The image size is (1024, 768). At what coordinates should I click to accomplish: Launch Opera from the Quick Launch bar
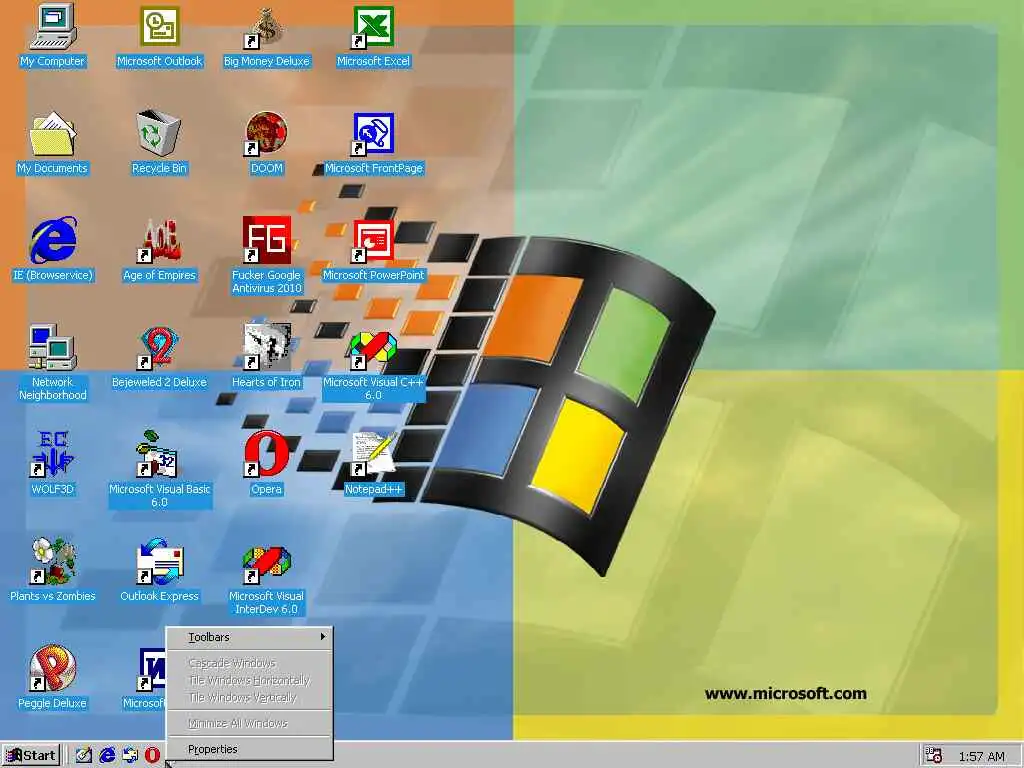point(152,756)
